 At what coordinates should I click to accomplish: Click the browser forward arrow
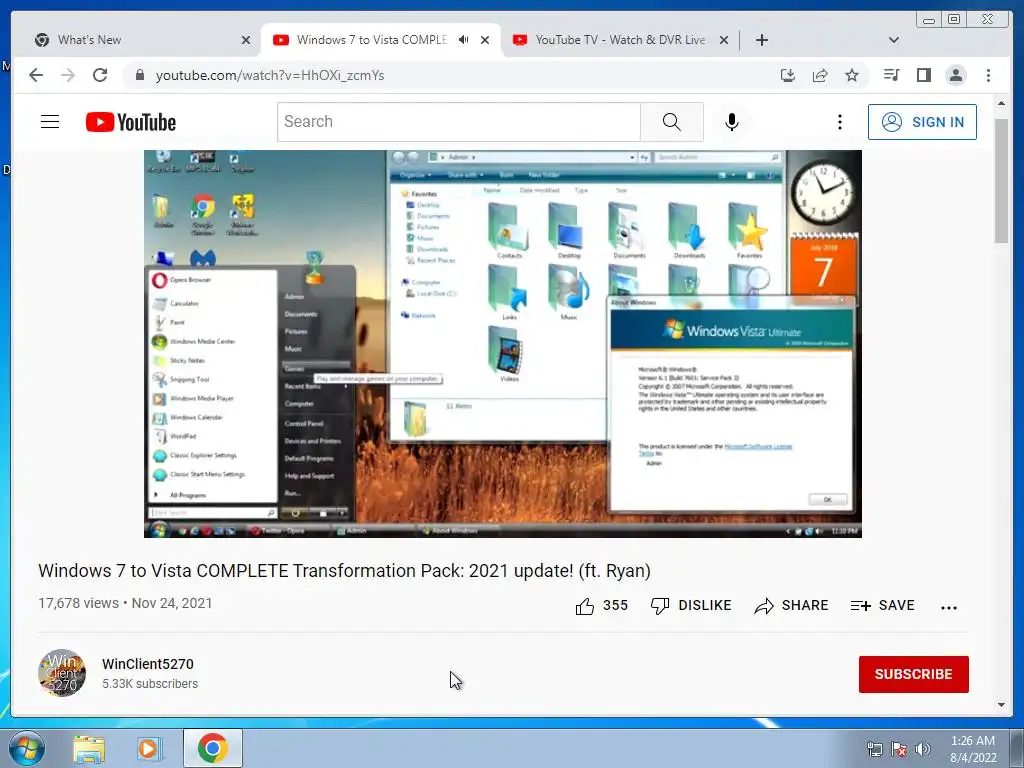click(68, 75)
